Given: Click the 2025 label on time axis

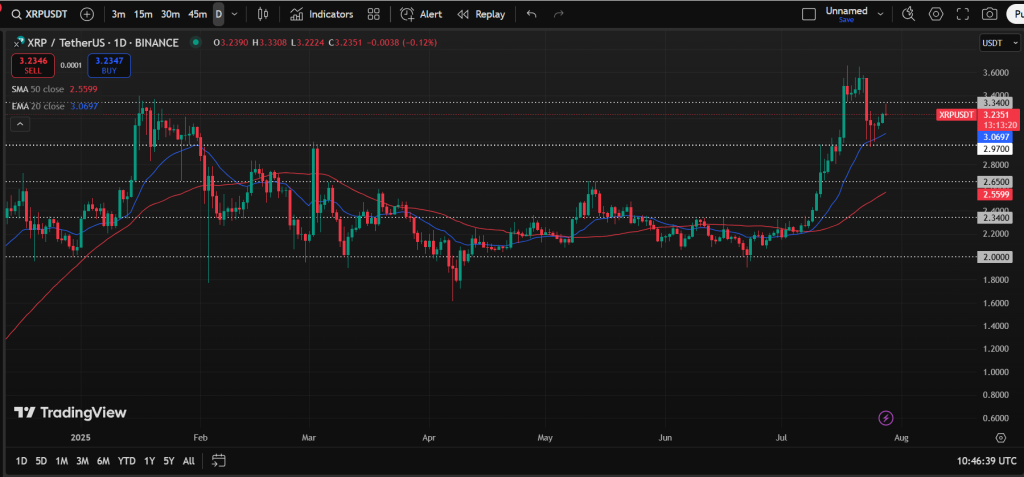Looking at the screenshot, I should click(82, 437).
